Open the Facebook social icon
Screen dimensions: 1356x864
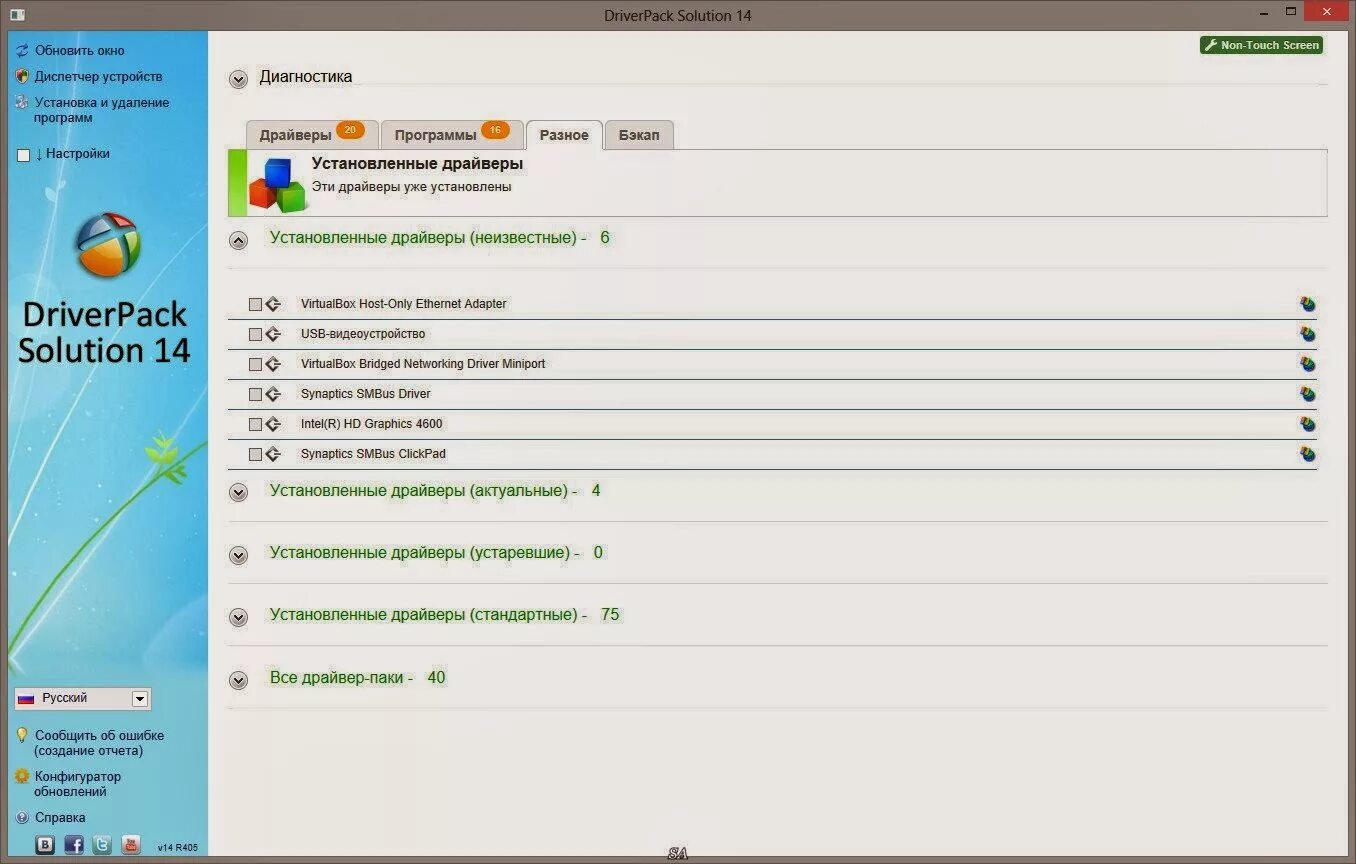(x=74, y=844)
